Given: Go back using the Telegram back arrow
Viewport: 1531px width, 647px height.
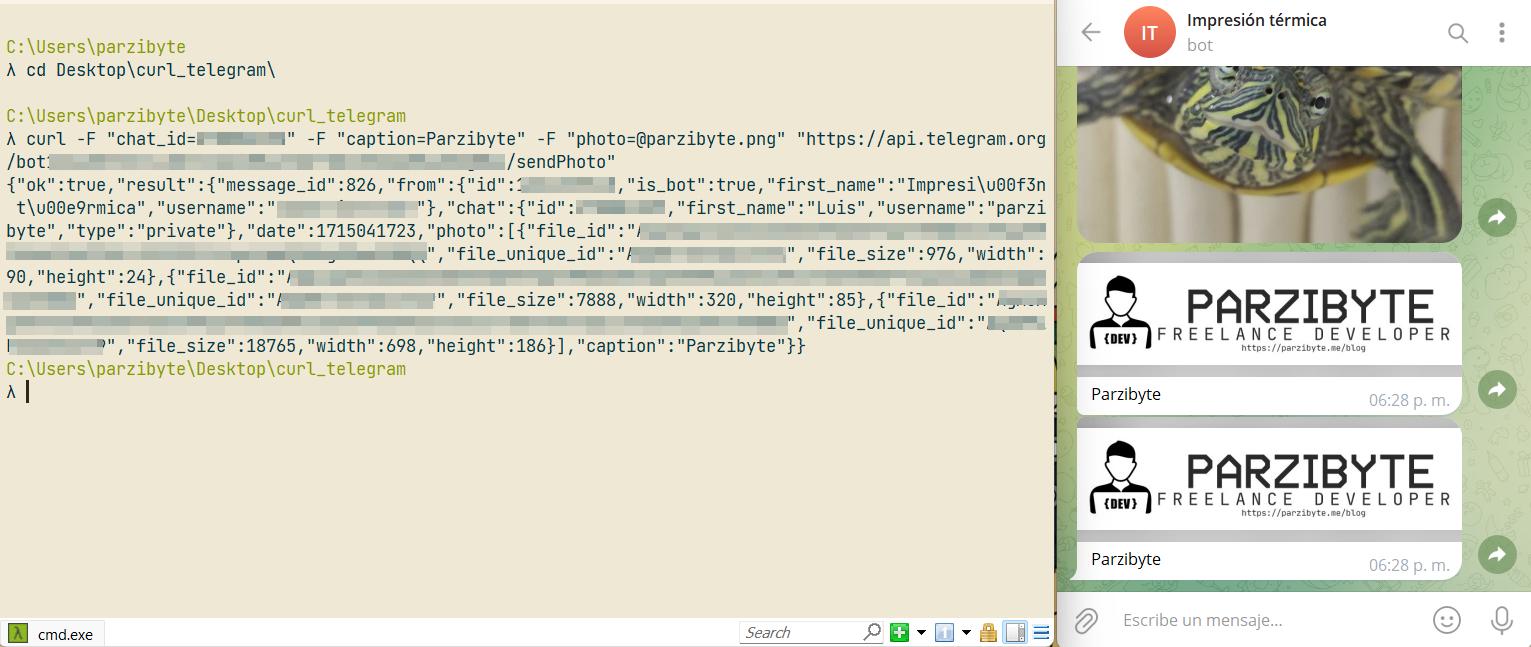Looking at the screenshot, I should [1091, 32].
